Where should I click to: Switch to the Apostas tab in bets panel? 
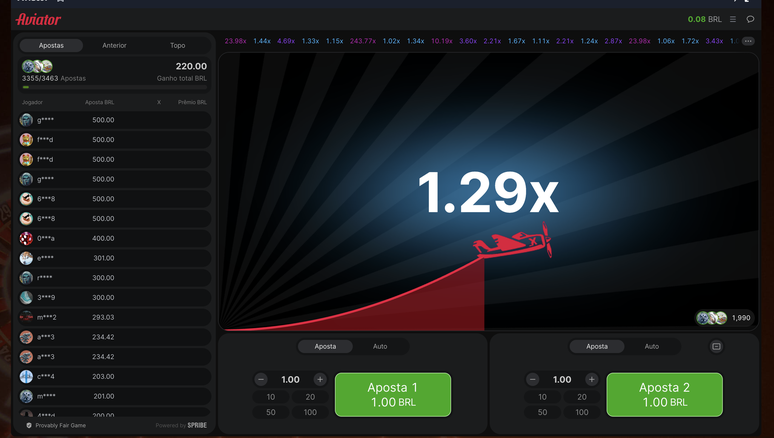(x=51, y=45)
